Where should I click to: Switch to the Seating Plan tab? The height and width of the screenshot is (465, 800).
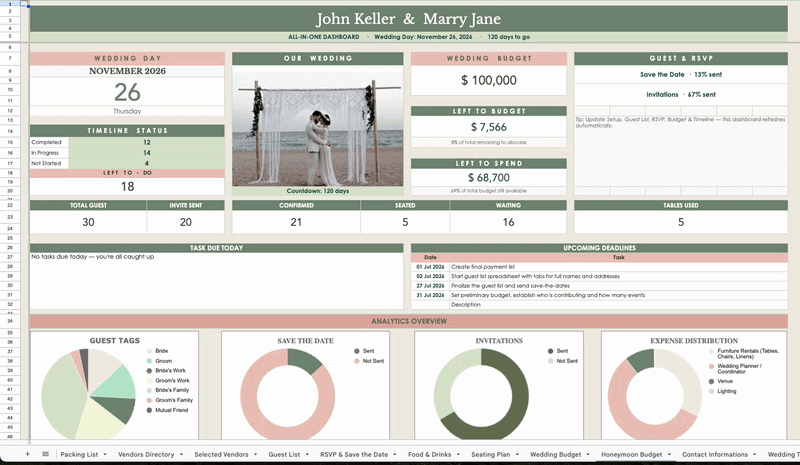490,454
